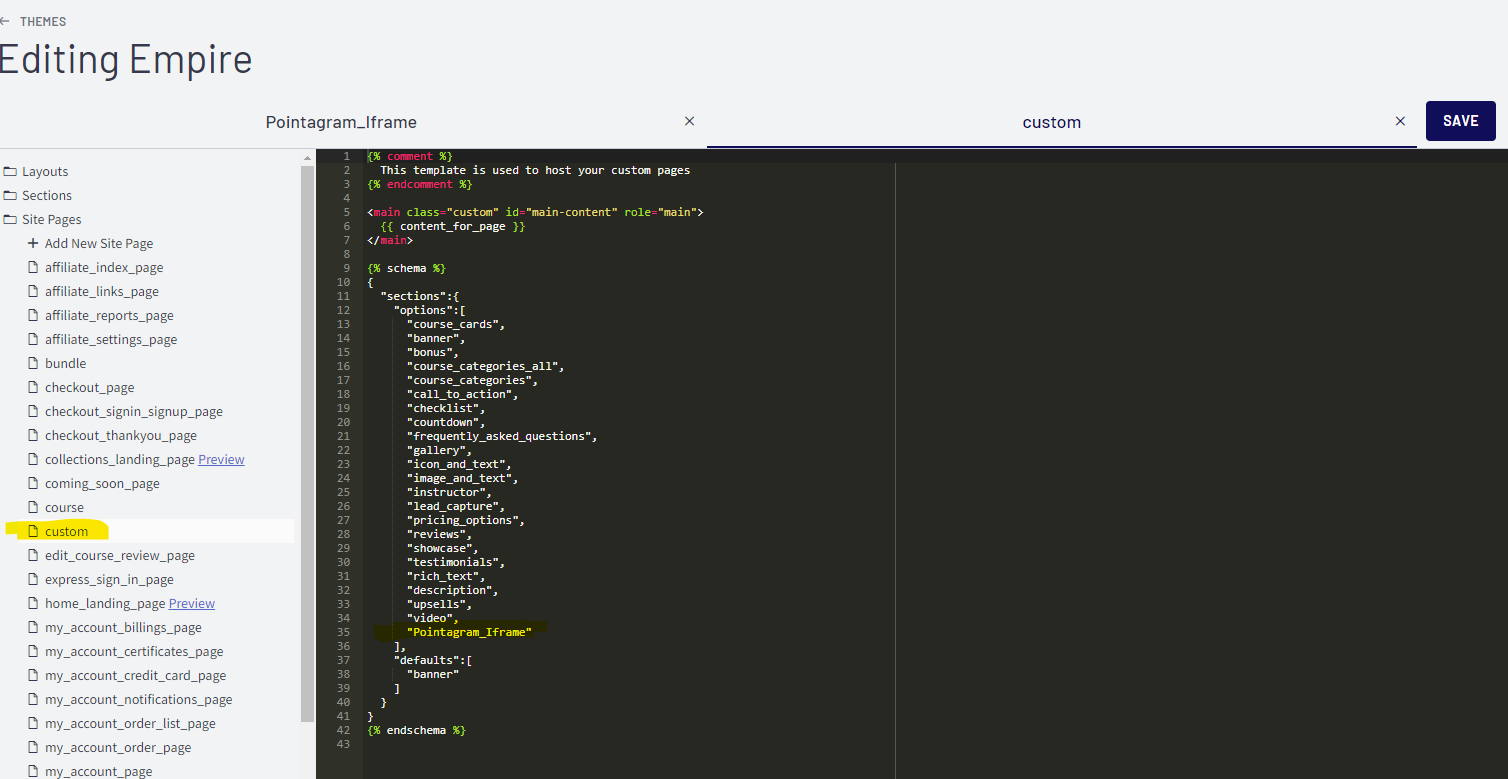
Task: Open coming_soon_page file
Action: 102,483
